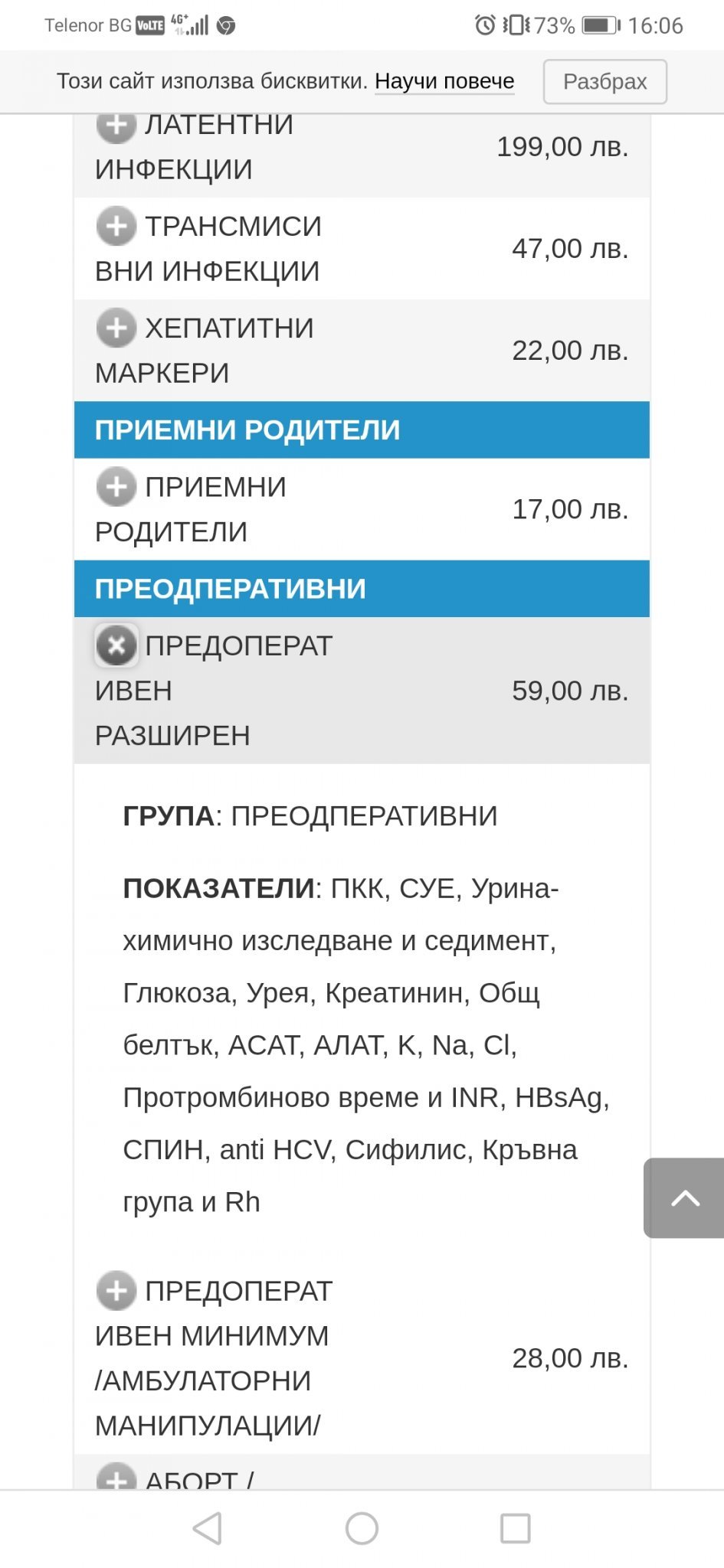Image resolution: width=724 pixels, height=1568 pixels.
Task: Open the Научи повече cookie link
Action: [x=444, y=81]
